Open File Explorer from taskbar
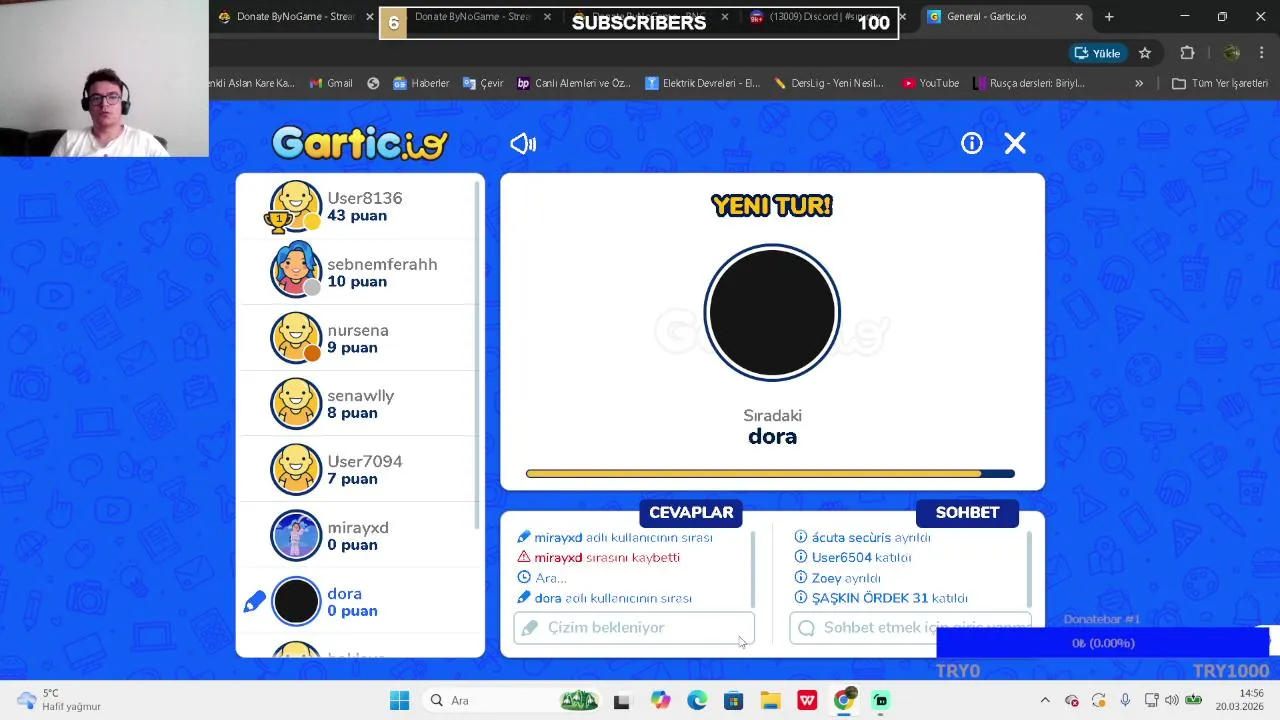This screenshot has width=1280, height=720. tap(770, 700)
